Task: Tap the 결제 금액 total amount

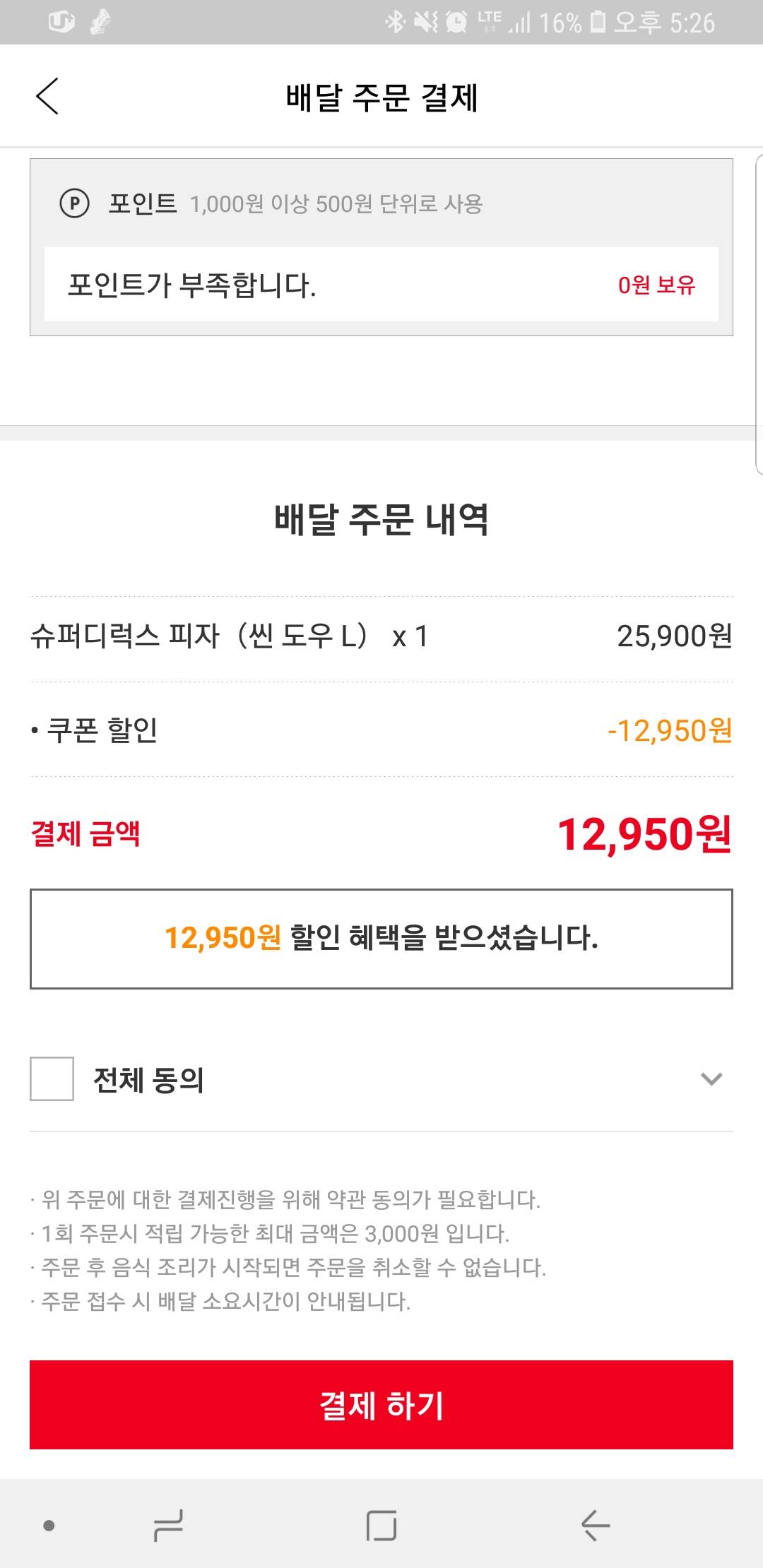Action: pyautogui.click(x=644, y=834)
